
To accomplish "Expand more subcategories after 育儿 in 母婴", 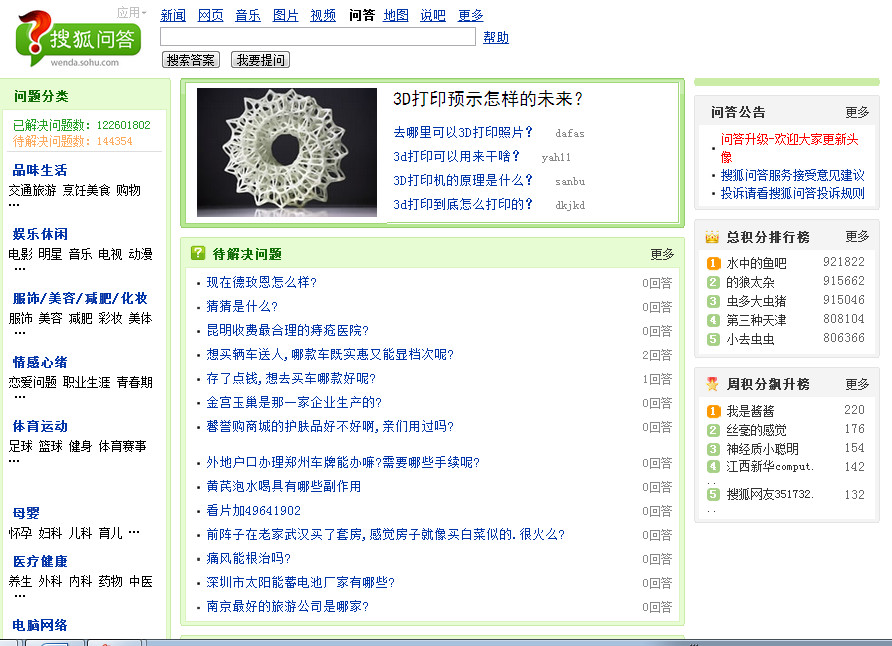I will pyautogui.click(x=134, y=533).
